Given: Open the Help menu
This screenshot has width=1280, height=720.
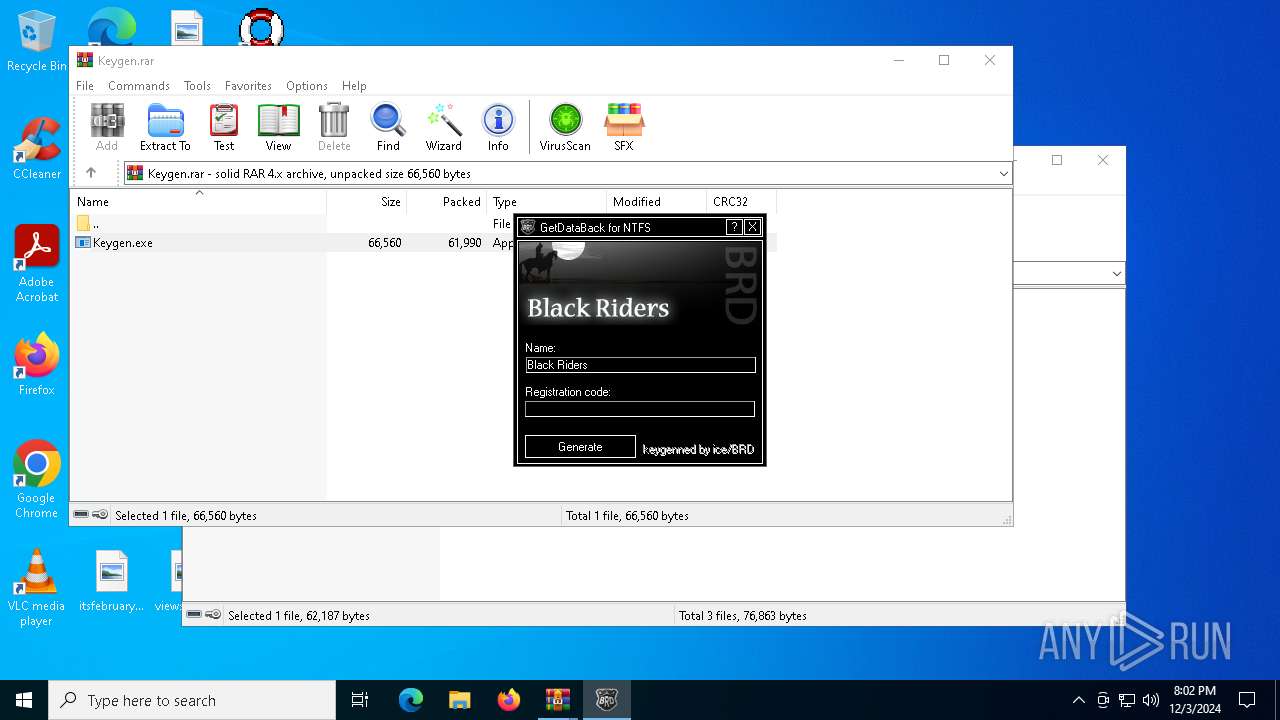Looking at the screenshot, I should tap(354, 86).
